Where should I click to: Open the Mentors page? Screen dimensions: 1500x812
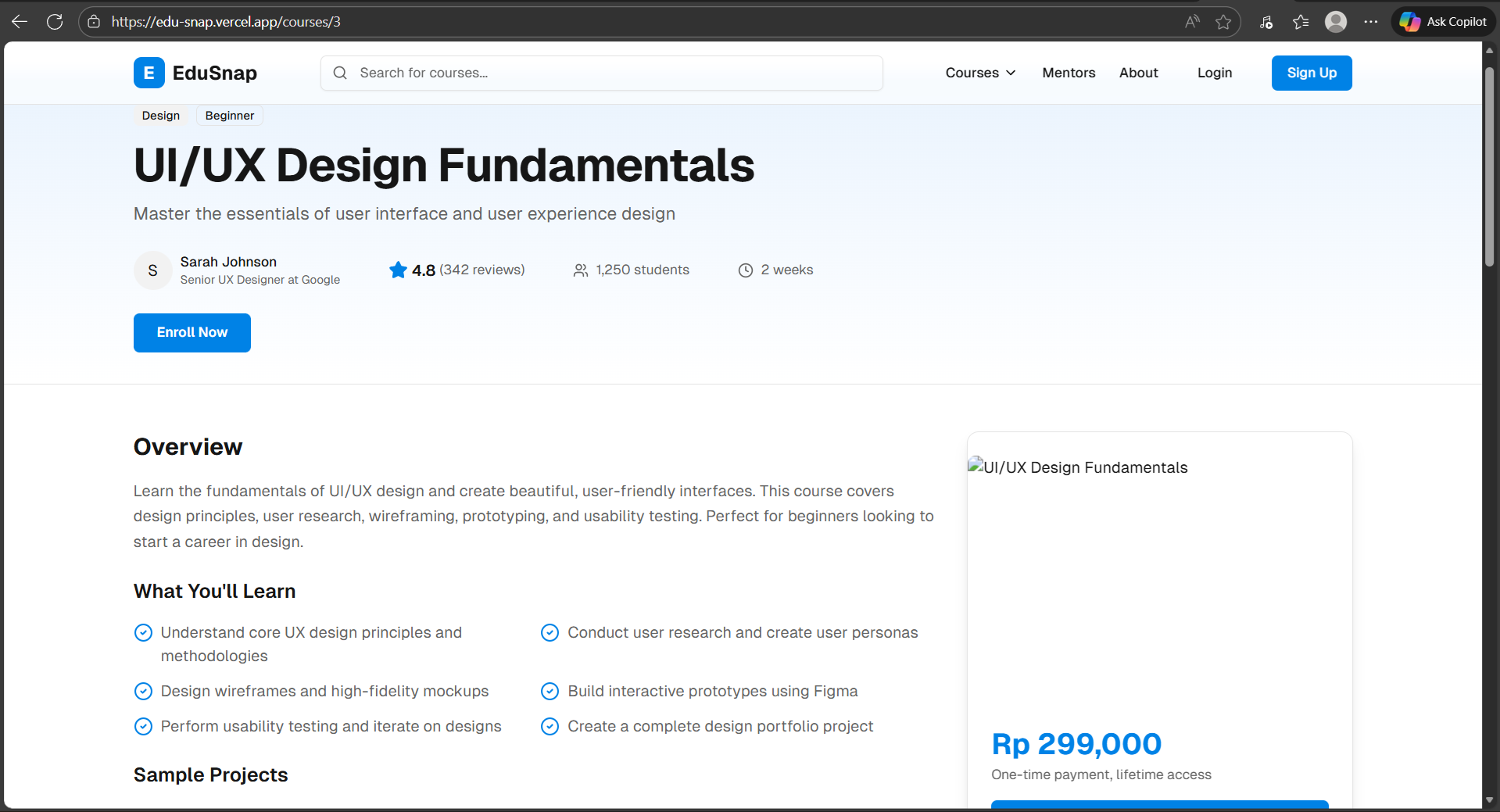1069,73
